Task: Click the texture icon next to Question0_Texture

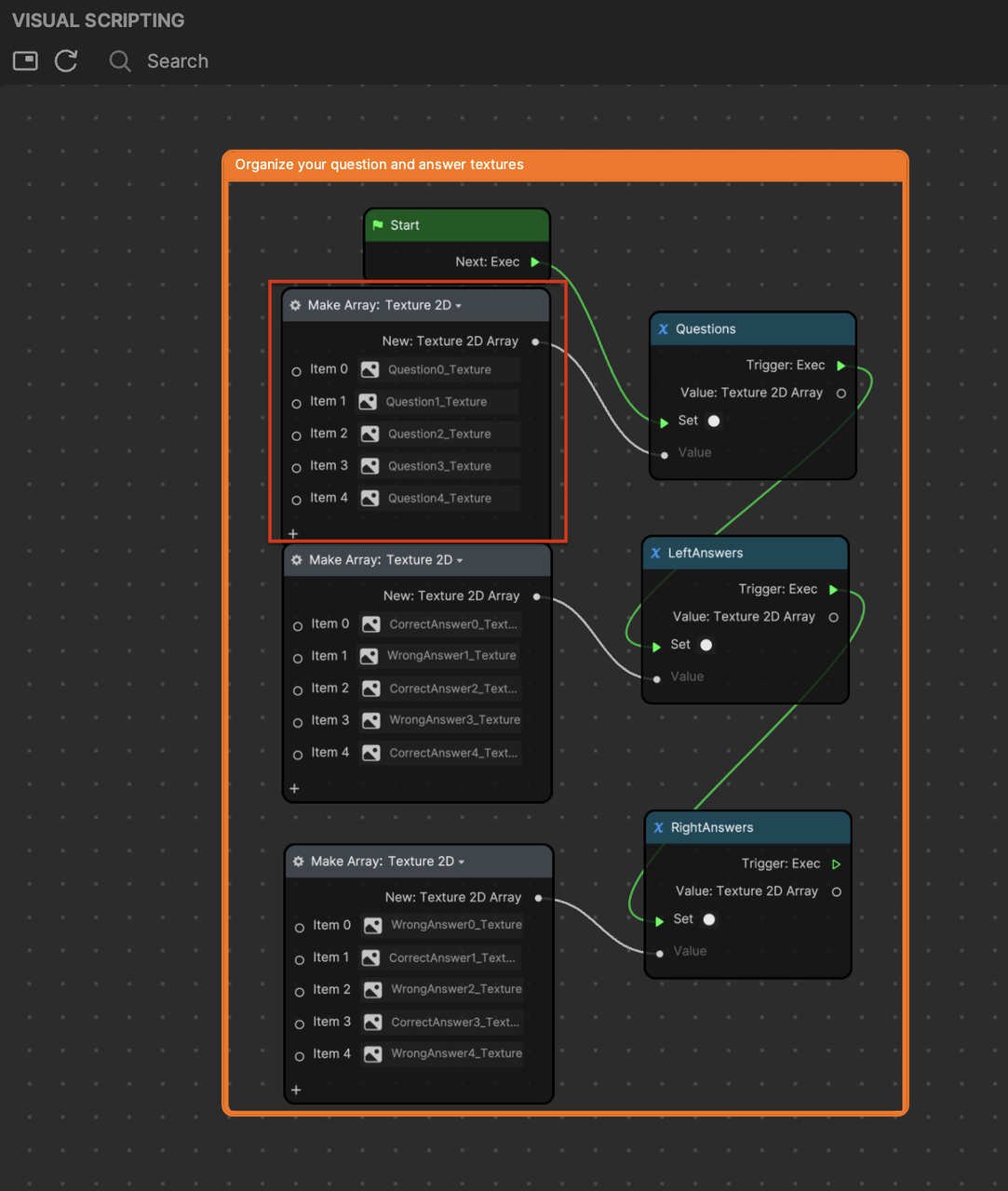Action: [370, 369]
